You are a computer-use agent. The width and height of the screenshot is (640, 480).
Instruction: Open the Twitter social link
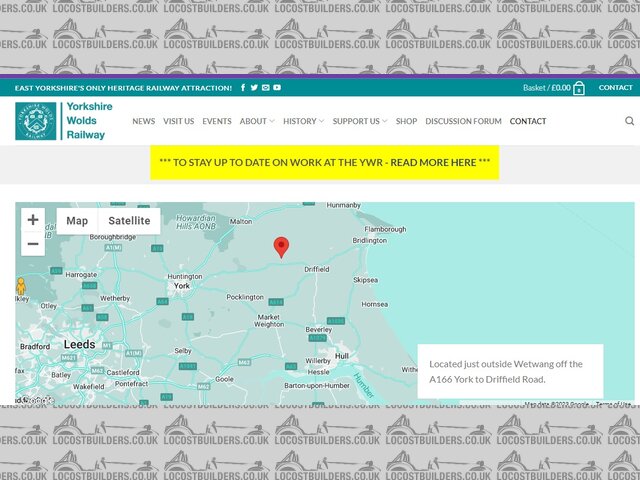point(254,88)
